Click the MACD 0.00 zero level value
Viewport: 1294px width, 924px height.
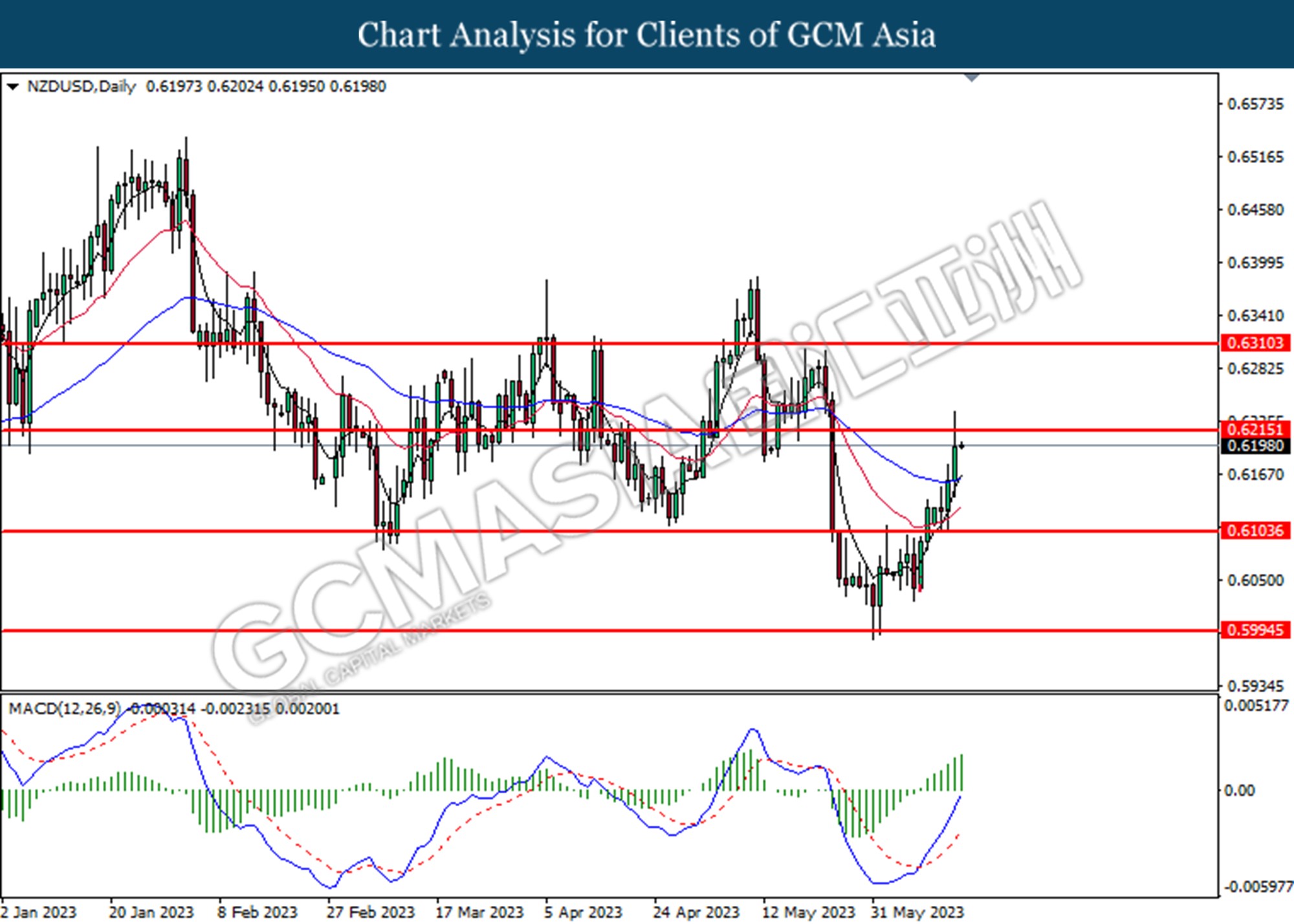[x=1240, y=791]
